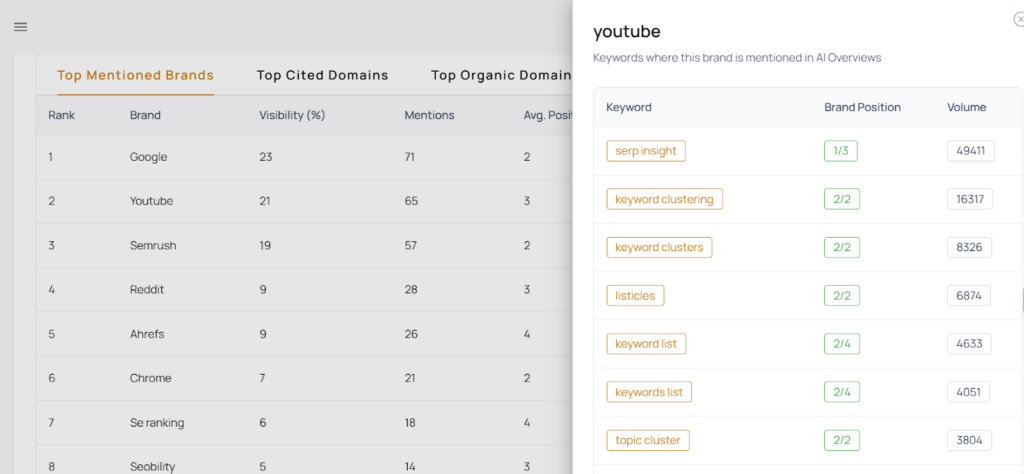Open the Top Cited Domains tab
The image size is (1024, 474).
click(322, 75)
